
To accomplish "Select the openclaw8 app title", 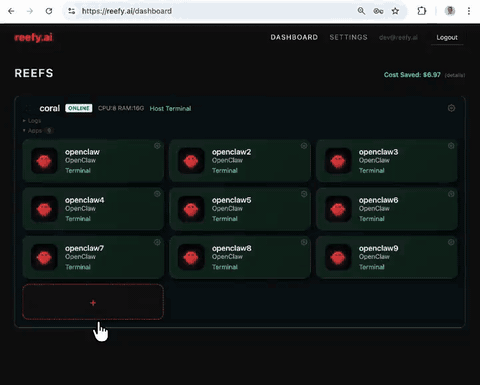I will click(x=232, y=248).
